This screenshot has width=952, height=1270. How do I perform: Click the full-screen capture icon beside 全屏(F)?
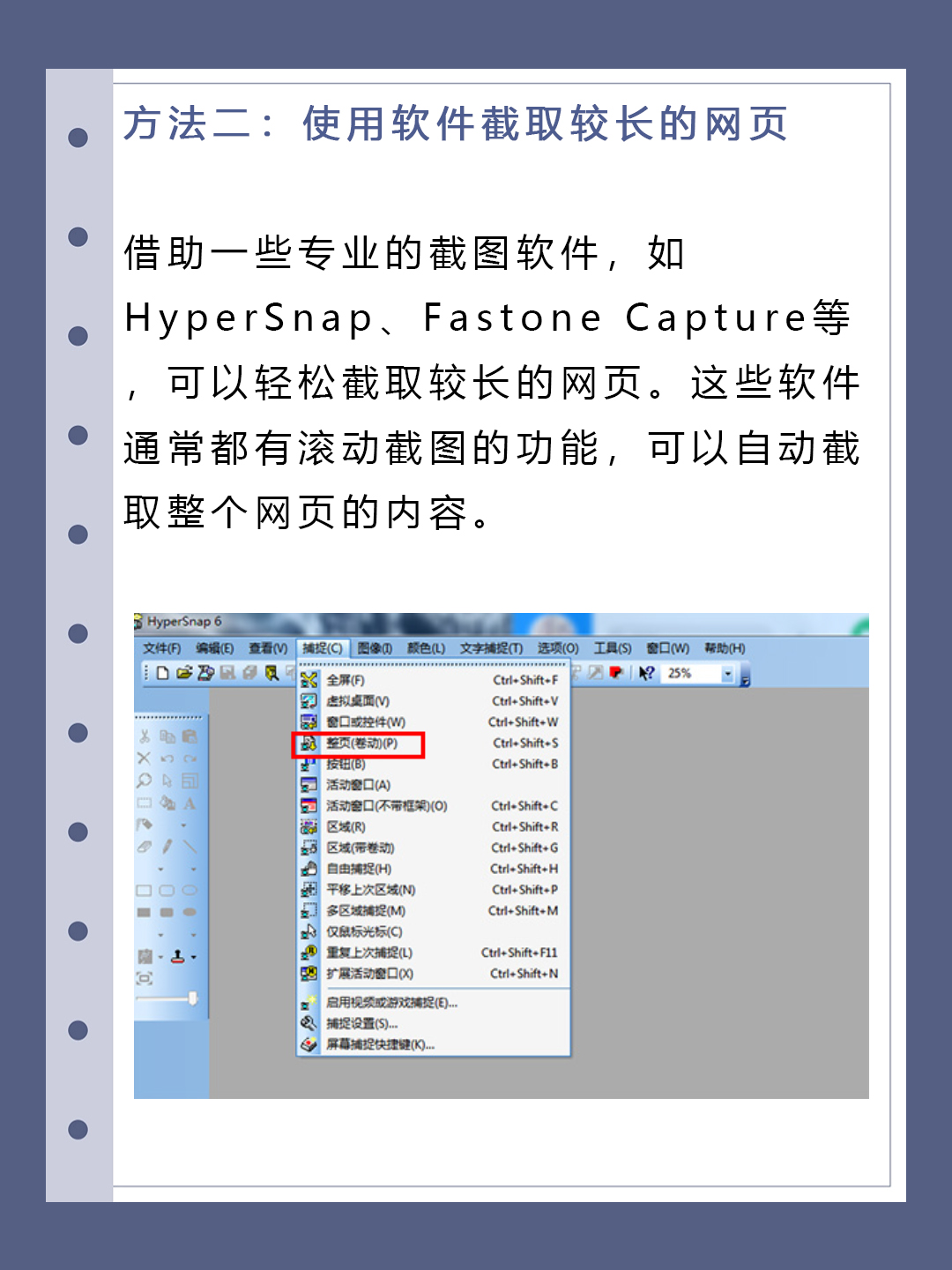pos(309,680)
